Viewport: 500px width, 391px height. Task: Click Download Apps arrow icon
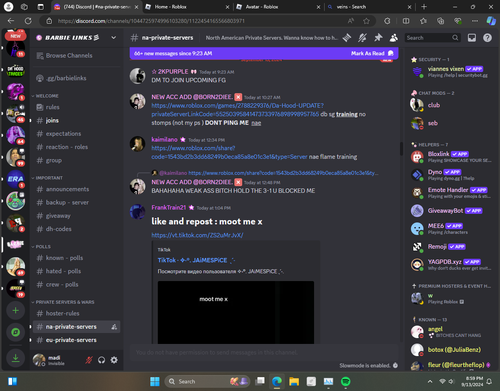[x=15, y=358]
